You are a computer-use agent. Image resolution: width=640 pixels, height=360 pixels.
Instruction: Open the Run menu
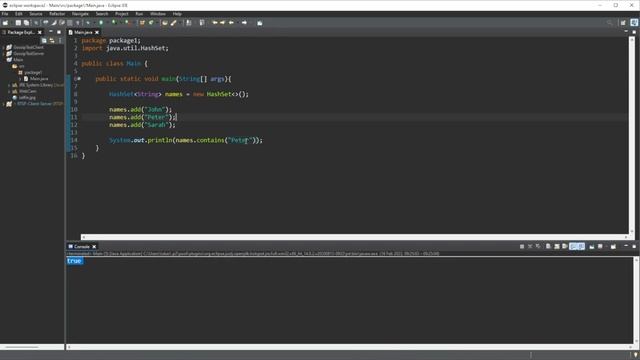tap(139, 14)
